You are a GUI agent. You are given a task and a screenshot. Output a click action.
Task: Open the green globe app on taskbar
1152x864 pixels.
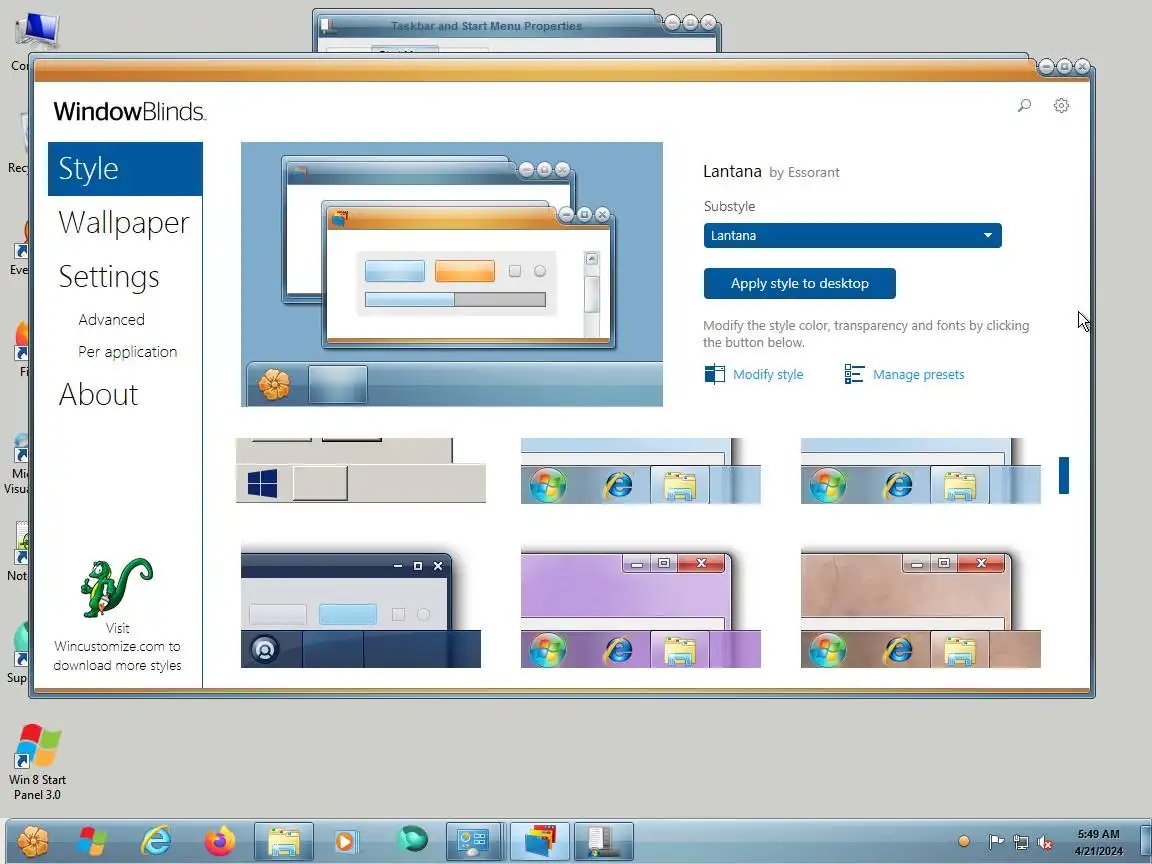[412, 840]
